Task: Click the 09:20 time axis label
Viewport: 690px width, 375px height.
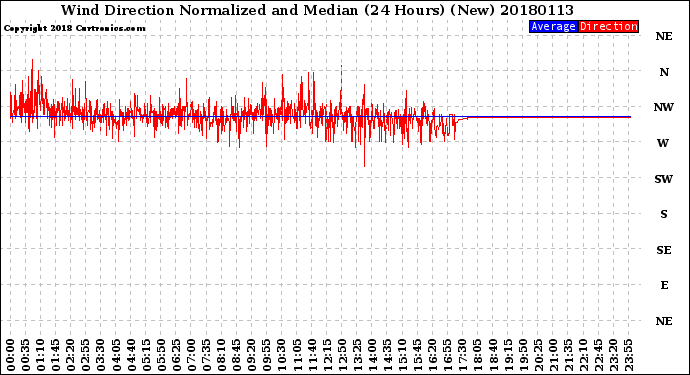Action: coord(252,355)
